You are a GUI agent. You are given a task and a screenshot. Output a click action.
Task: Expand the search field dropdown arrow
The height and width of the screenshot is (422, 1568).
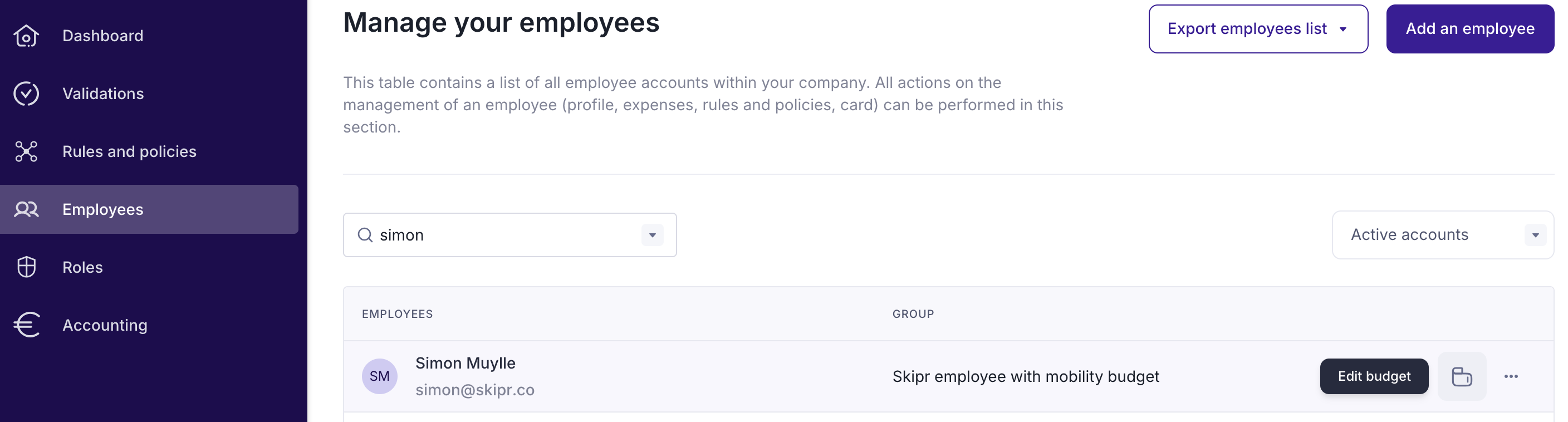[x=652, y=235]
